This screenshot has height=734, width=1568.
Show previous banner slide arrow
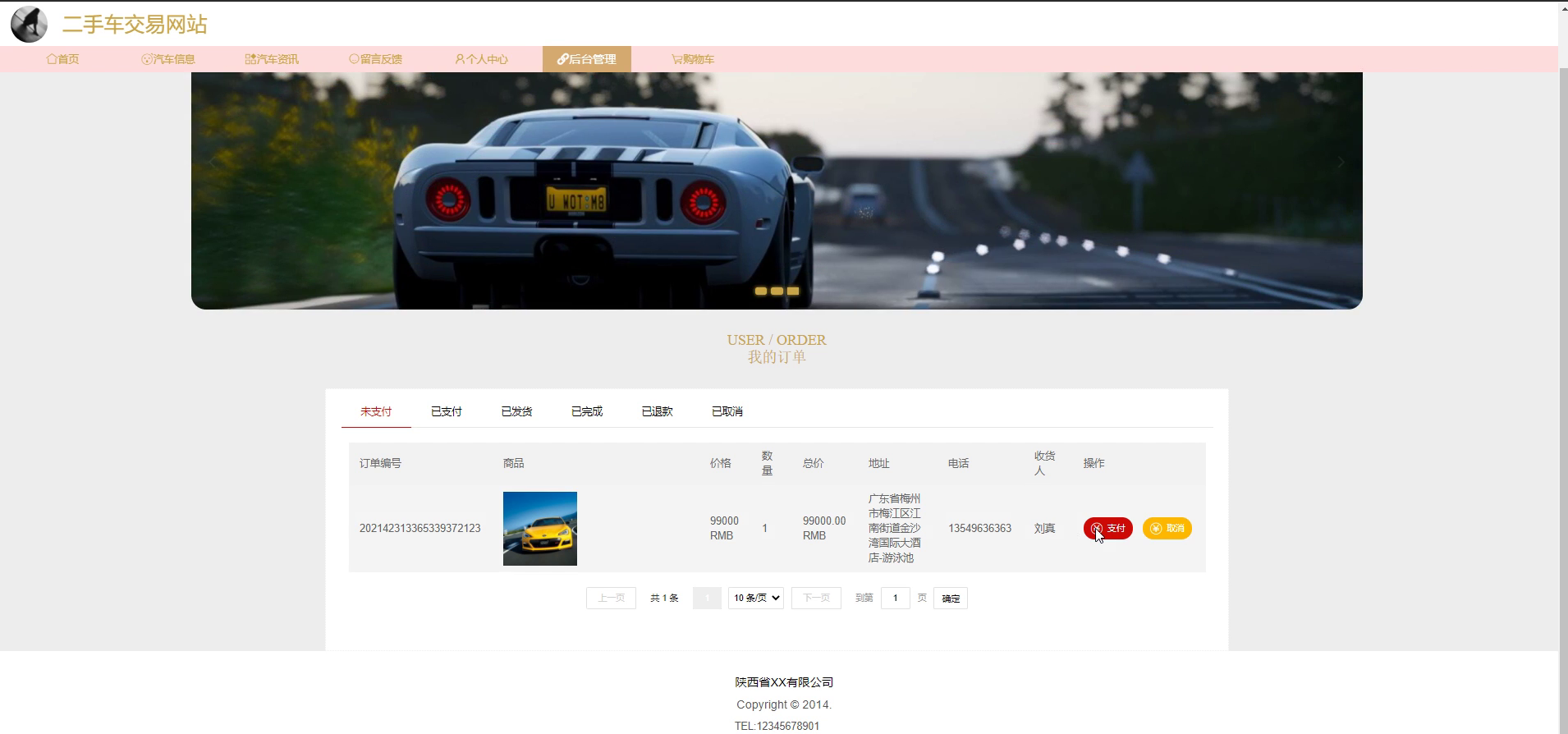(x=213, y=163)
